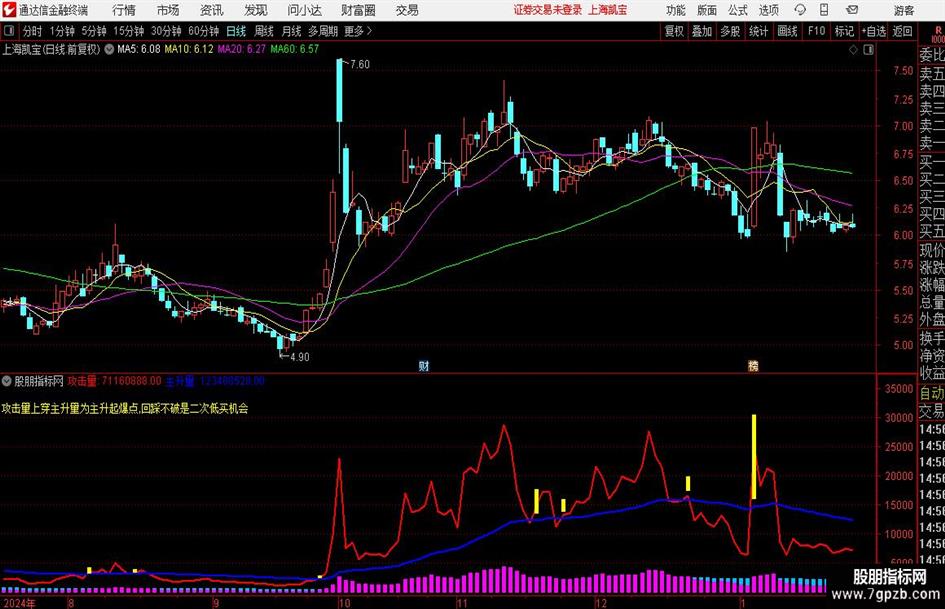Switch to 分时 period

point(33,31)
